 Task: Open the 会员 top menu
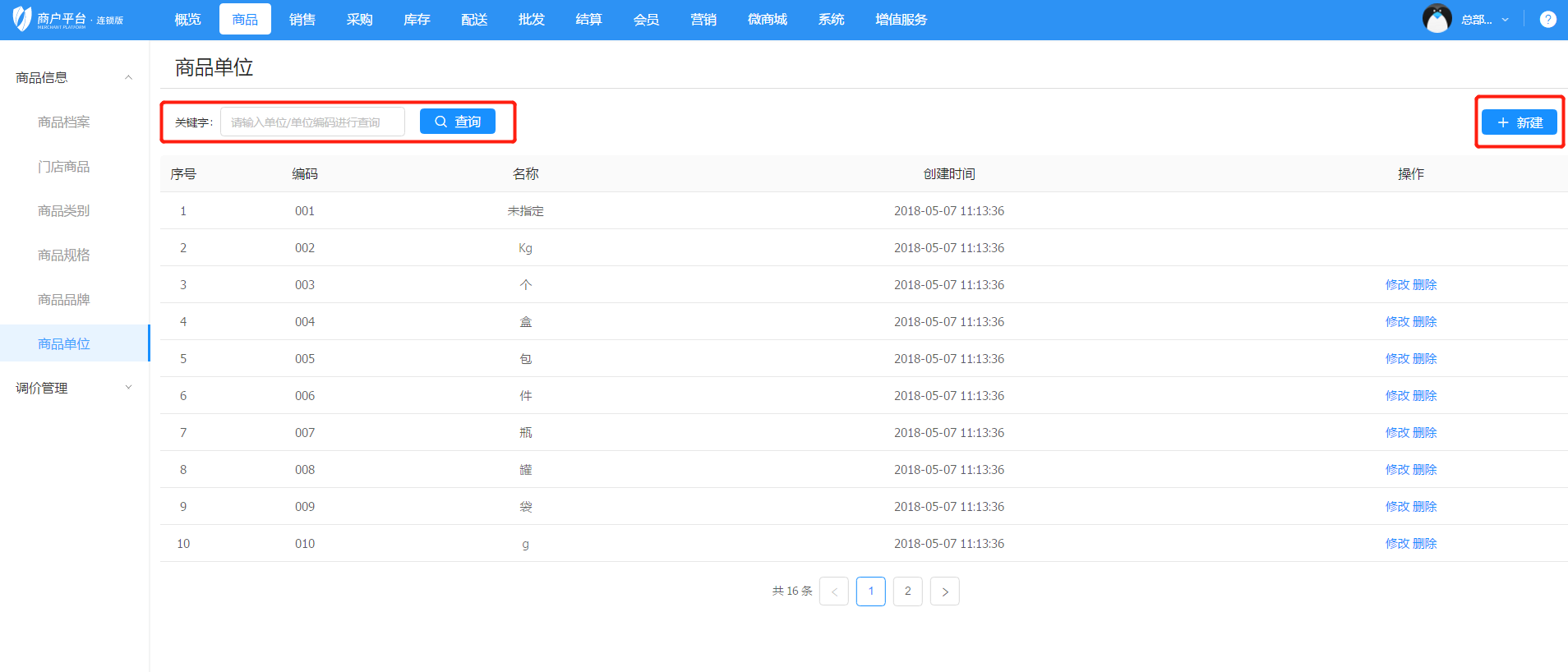click(646, 20)
